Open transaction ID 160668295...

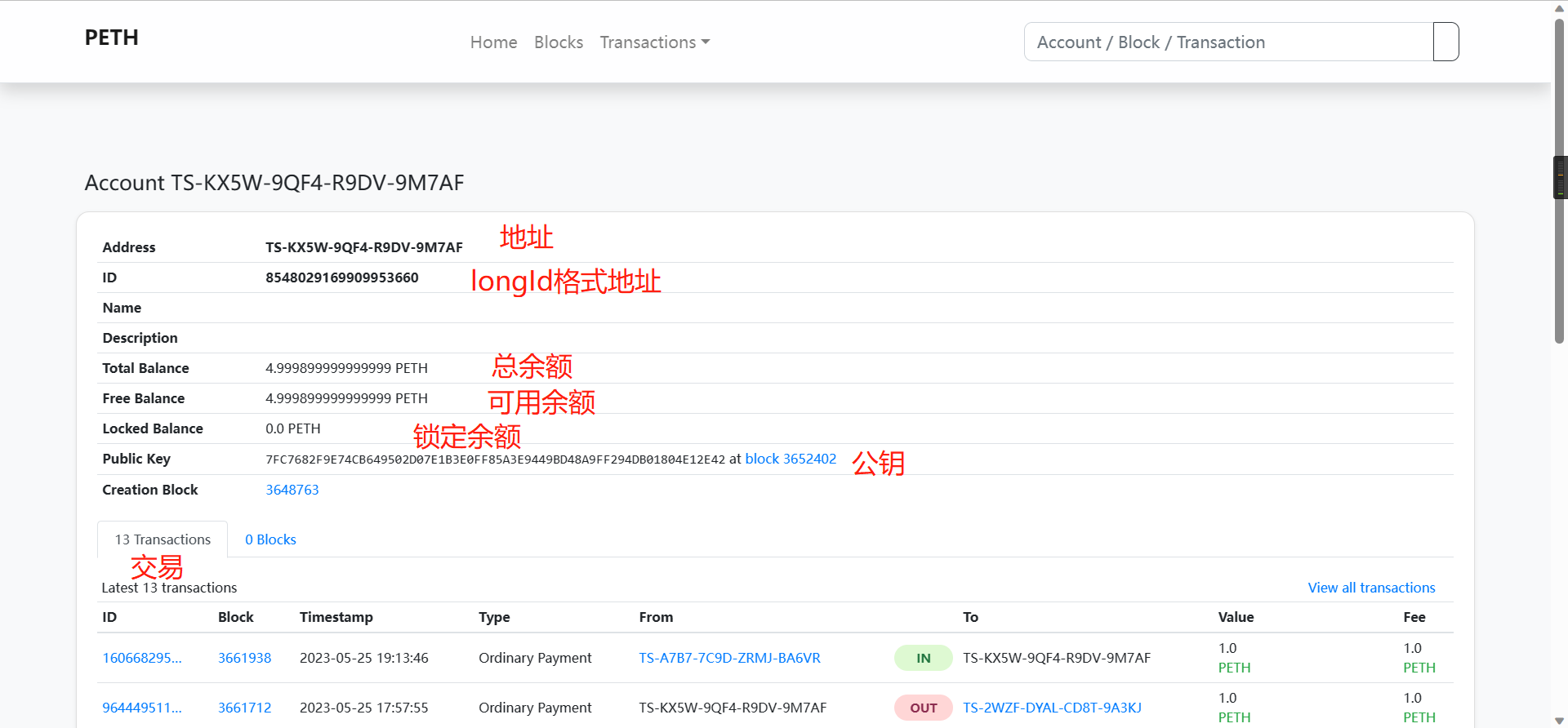[142, 658]
